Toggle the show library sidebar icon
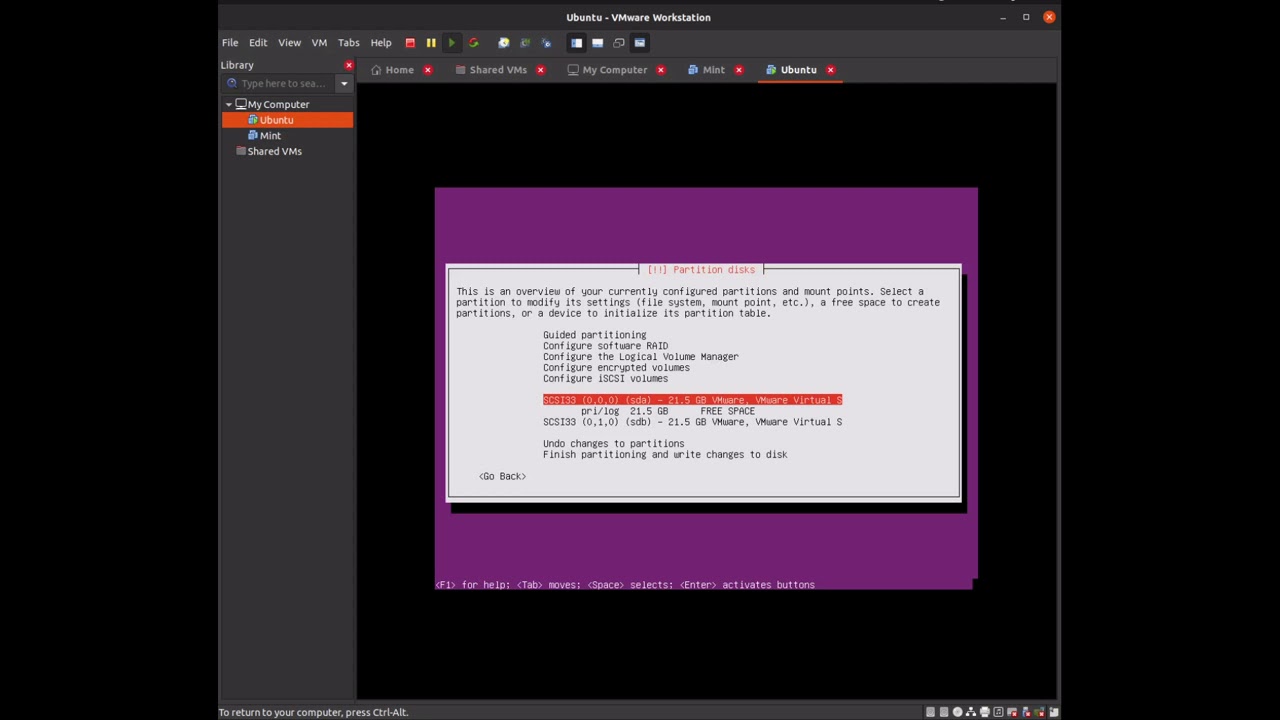The image size is (1280, 720). 576,43
